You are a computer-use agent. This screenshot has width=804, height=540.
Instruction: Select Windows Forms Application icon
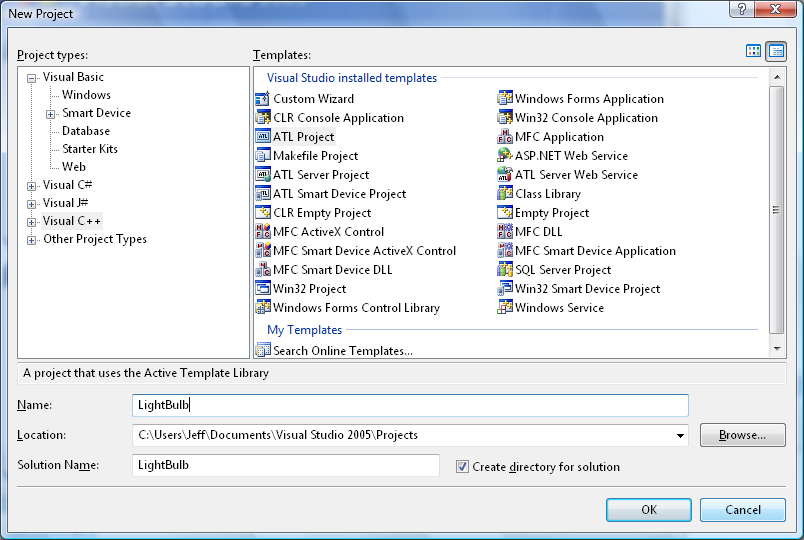coord(505,98)
